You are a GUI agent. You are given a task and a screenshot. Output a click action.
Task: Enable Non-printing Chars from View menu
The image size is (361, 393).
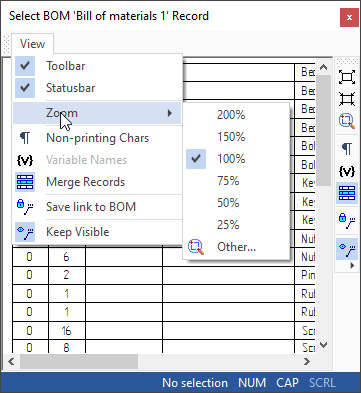point(97,138)
